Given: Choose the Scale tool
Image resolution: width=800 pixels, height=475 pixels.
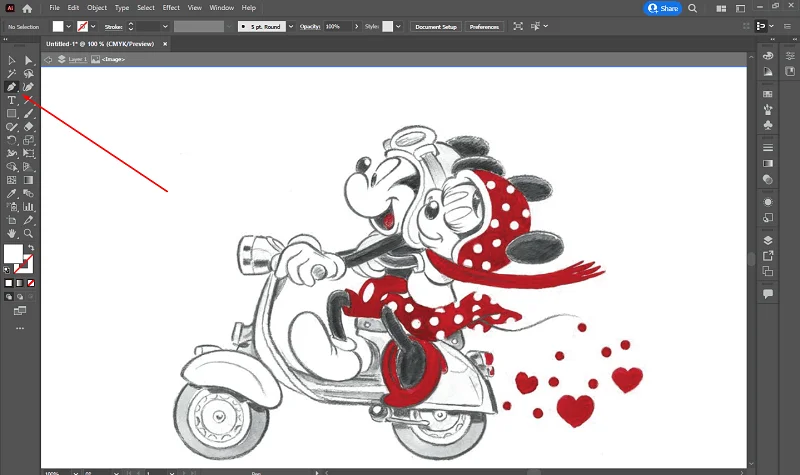Looking at the screenshot, I should (x=29, y=140).
